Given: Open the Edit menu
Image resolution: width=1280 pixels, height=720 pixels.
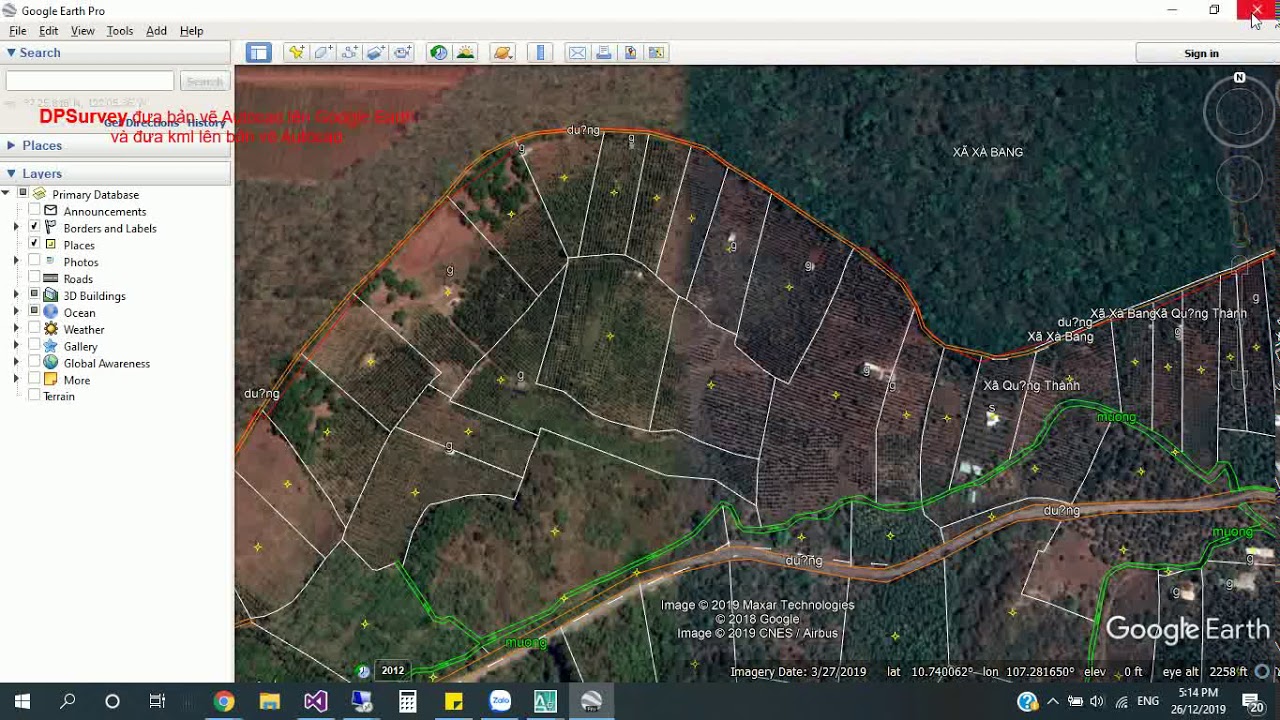Looking at the screenshot, I should (48, 31).
